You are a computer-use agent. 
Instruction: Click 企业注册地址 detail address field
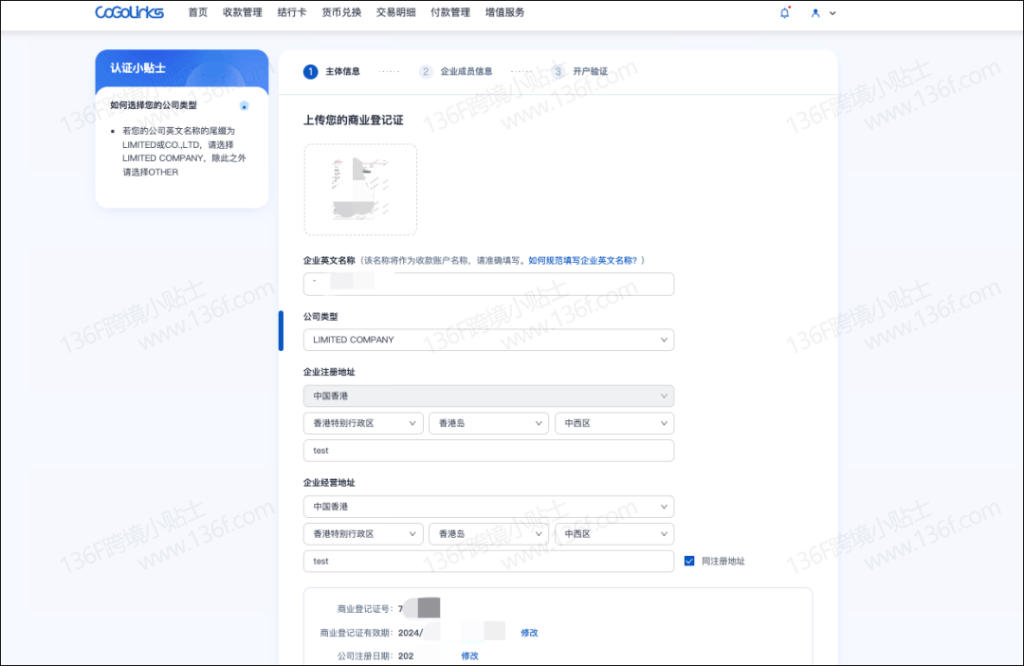(x=488, y=451)
